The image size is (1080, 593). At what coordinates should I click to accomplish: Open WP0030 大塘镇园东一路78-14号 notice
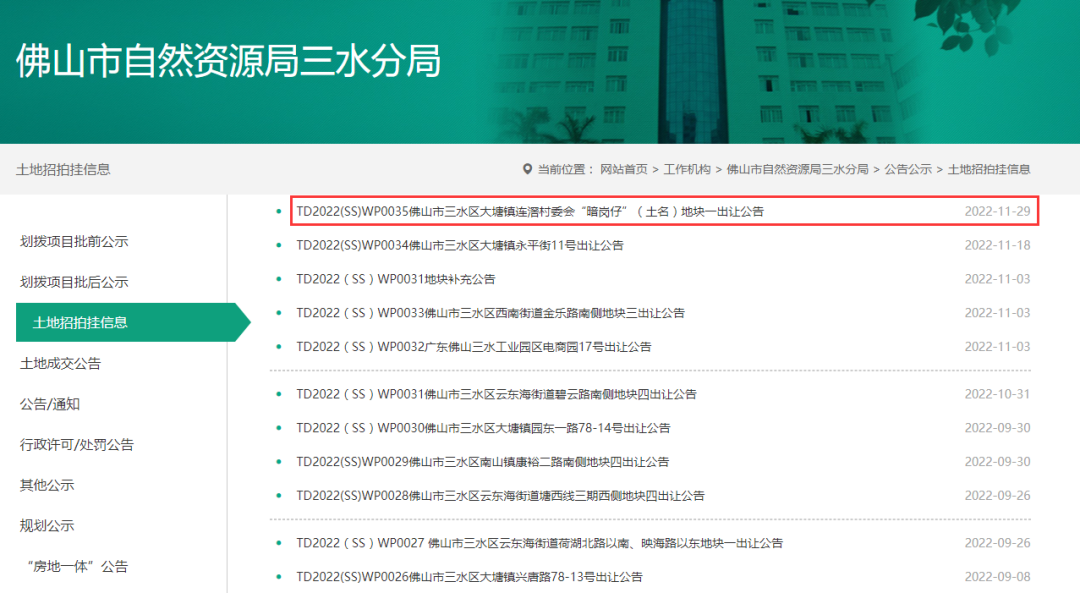pyautogui.click(x=483, y=429)
